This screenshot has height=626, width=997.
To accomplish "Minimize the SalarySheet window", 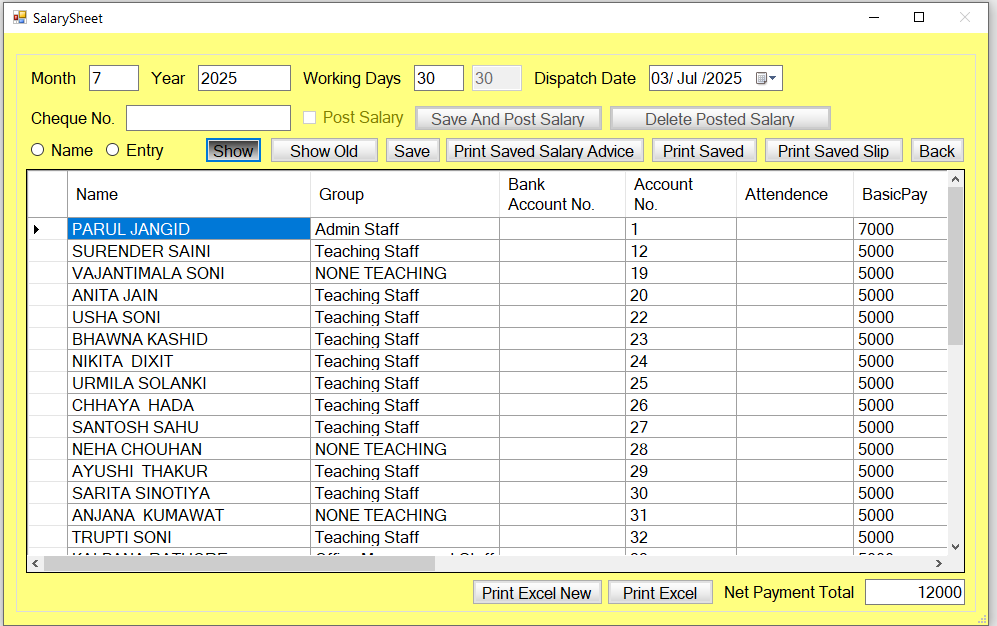I will 874,17.
